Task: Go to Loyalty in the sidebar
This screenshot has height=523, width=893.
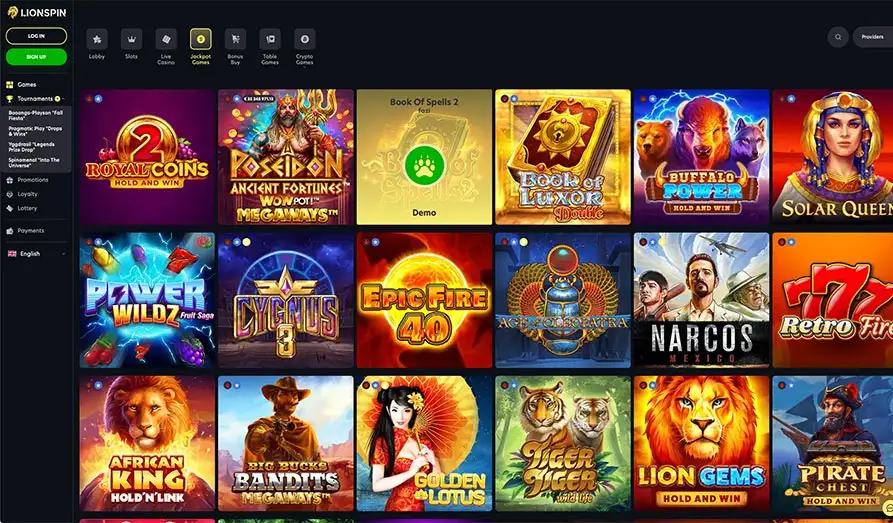Action: click(27, 194)
